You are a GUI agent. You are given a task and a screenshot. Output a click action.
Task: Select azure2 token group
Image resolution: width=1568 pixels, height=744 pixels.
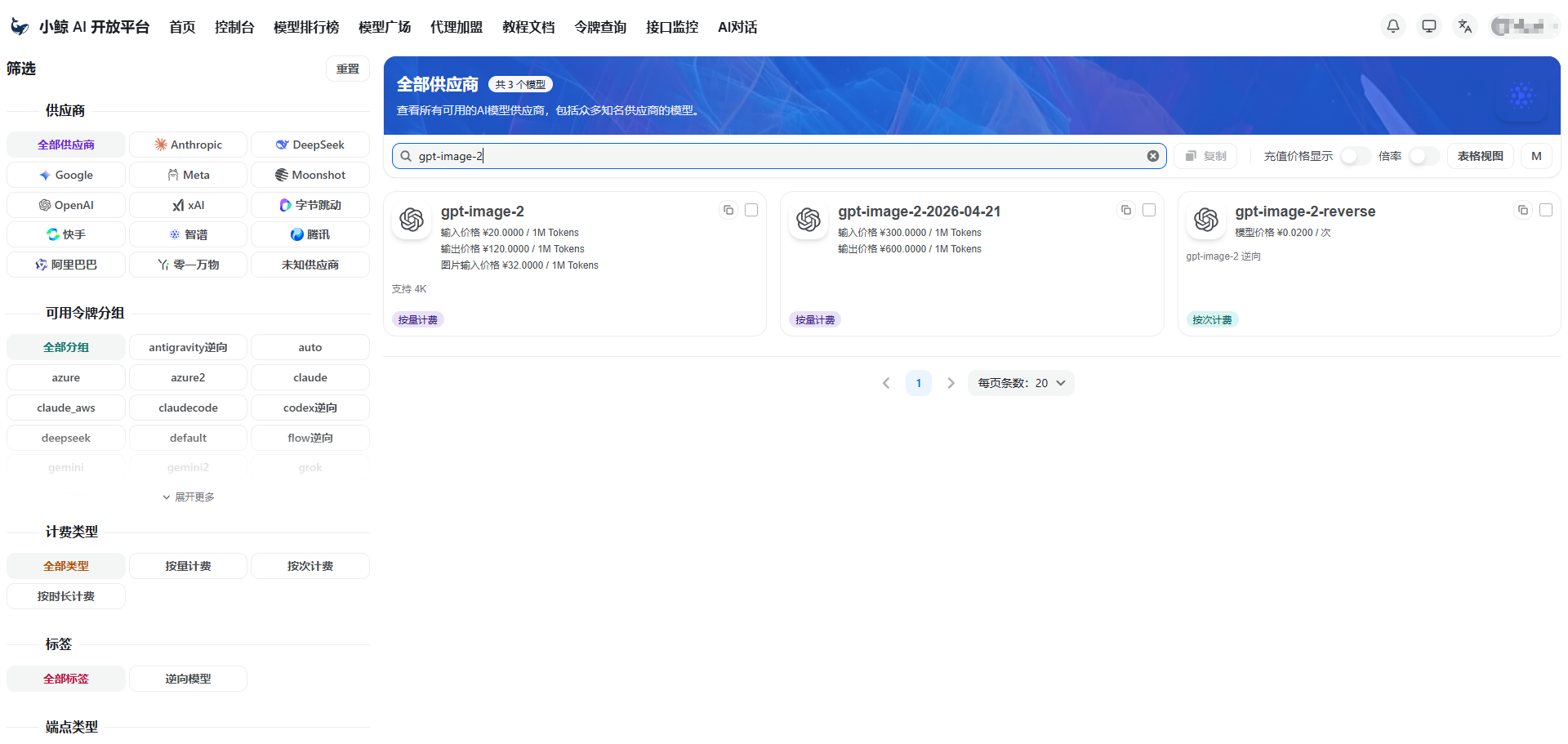[188, 377]
